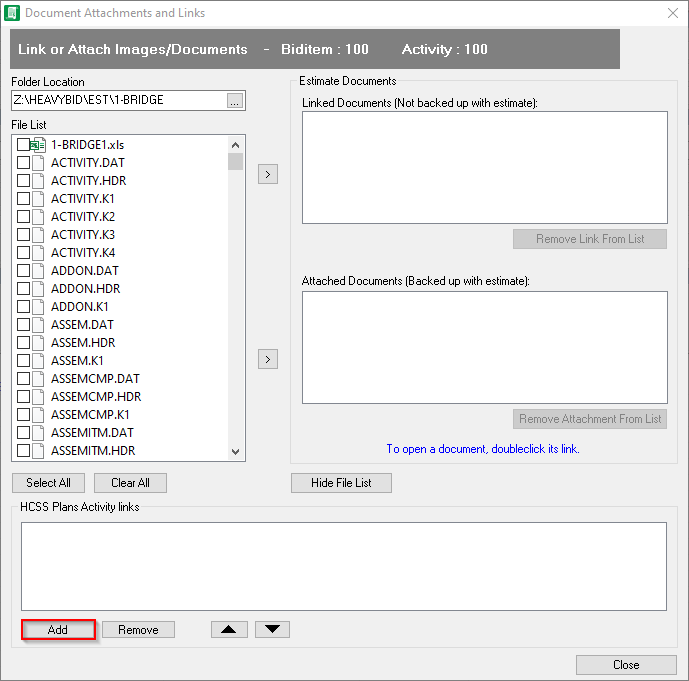Screen dimensions: 689x681
Task: Select the file name ACTIVITY.K4
Action: (x=83, y=253)
